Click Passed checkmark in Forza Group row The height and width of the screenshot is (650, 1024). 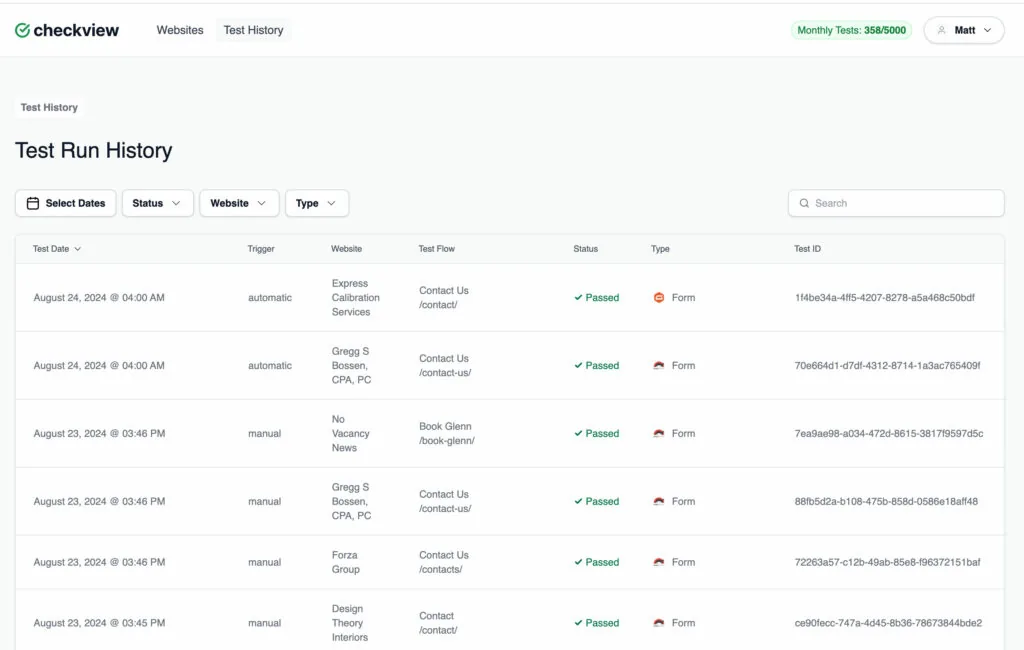pos(578,562)
